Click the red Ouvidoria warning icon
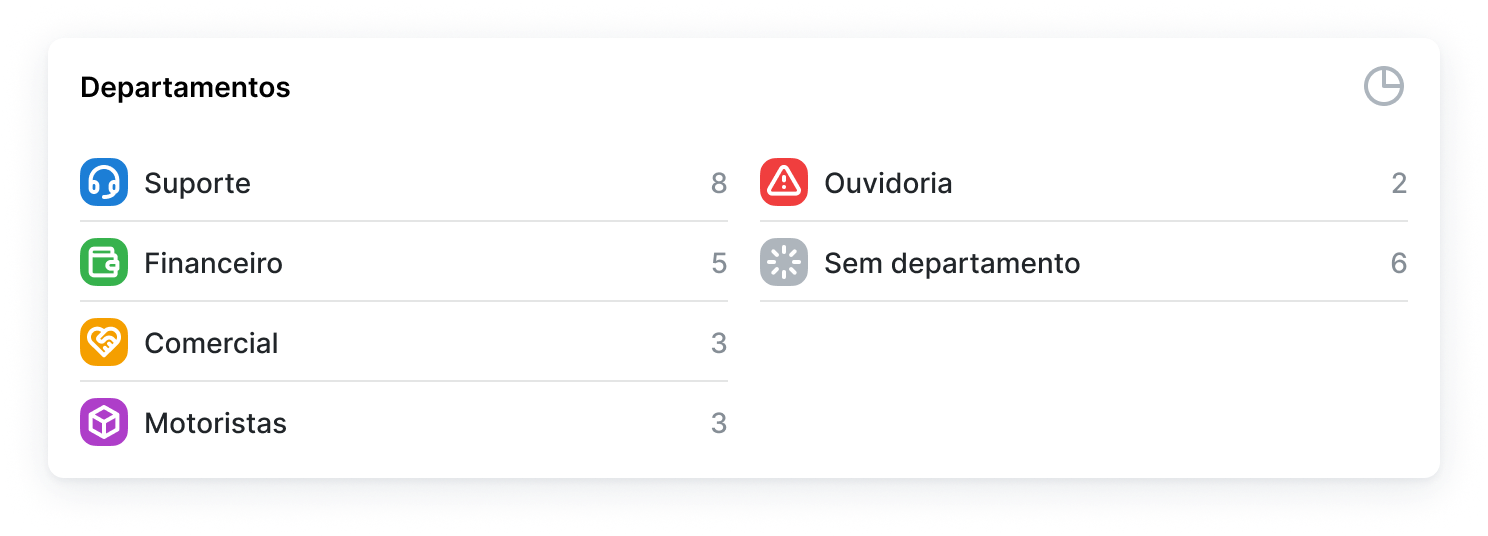The image size is (1488, 536). click(x=784, y=183)
